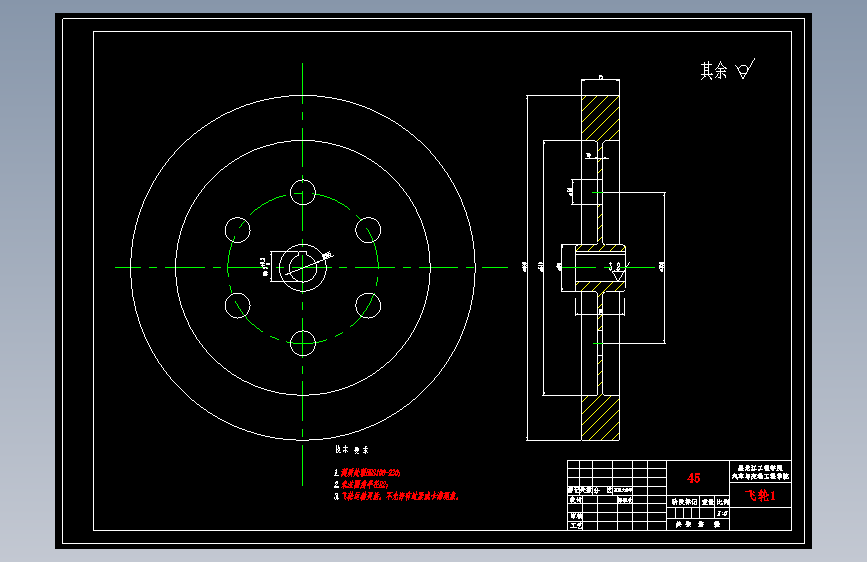Viewport: 867px width, 562px height.
Task: Click the '技术要求' heading
Action: [352, 450]
